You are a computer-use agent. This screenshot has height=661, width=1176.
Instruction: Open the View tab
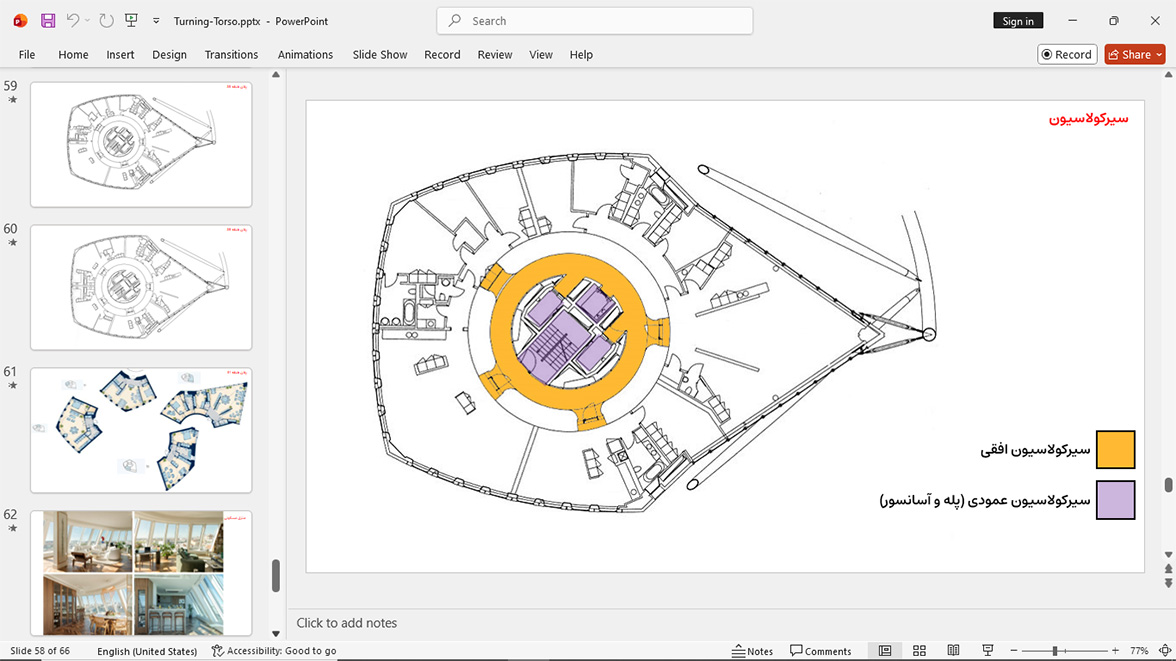tap(541, 55)
